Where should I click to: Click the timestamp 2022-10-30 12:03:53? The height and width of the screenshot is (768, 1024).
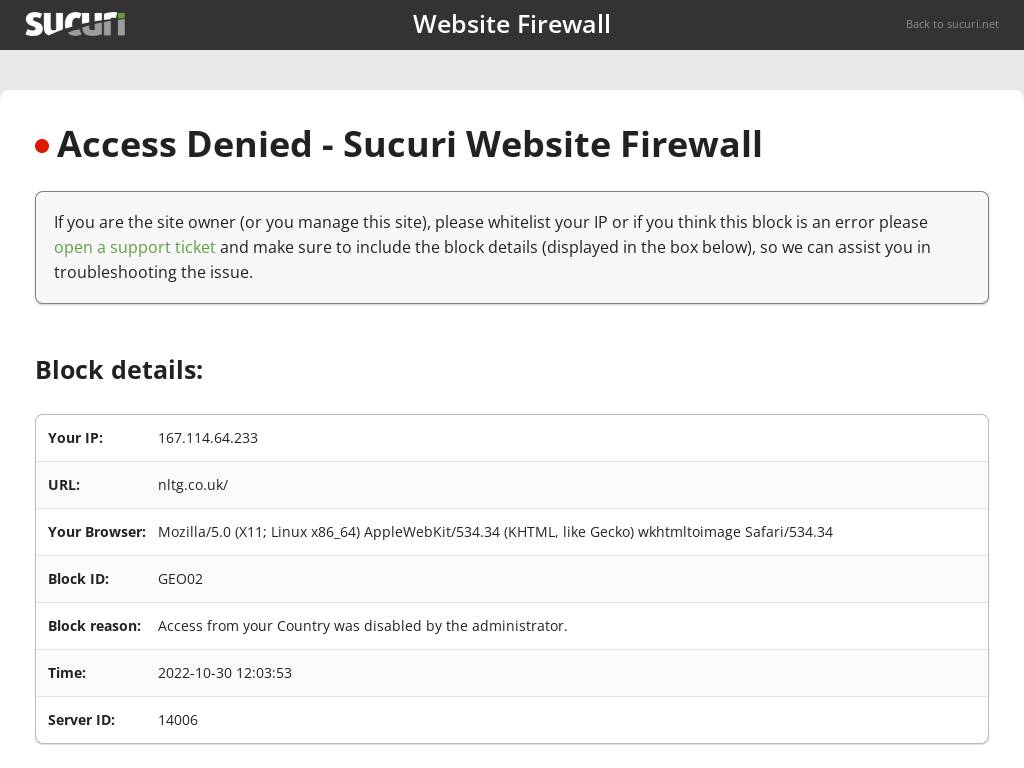[225, 673]
